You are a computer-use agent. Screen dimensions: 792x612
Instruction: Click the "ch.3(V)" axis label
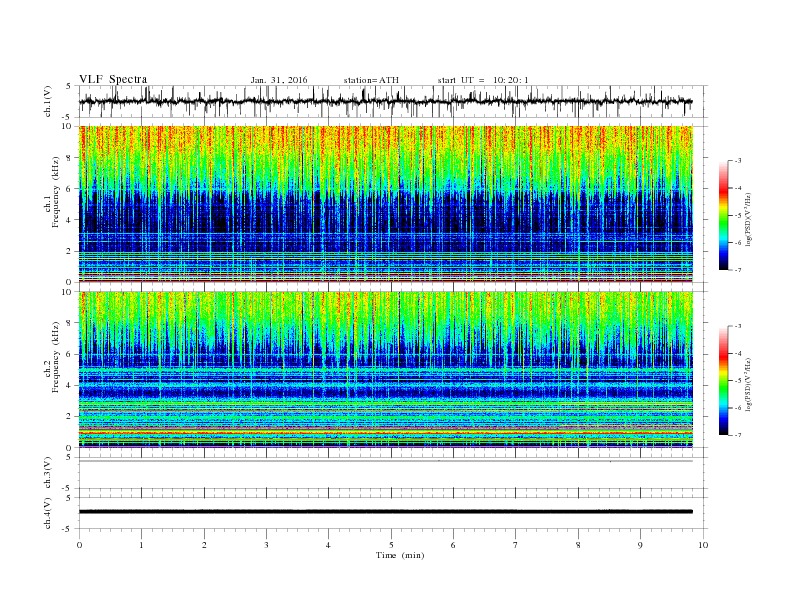click(x=48, y=473)
